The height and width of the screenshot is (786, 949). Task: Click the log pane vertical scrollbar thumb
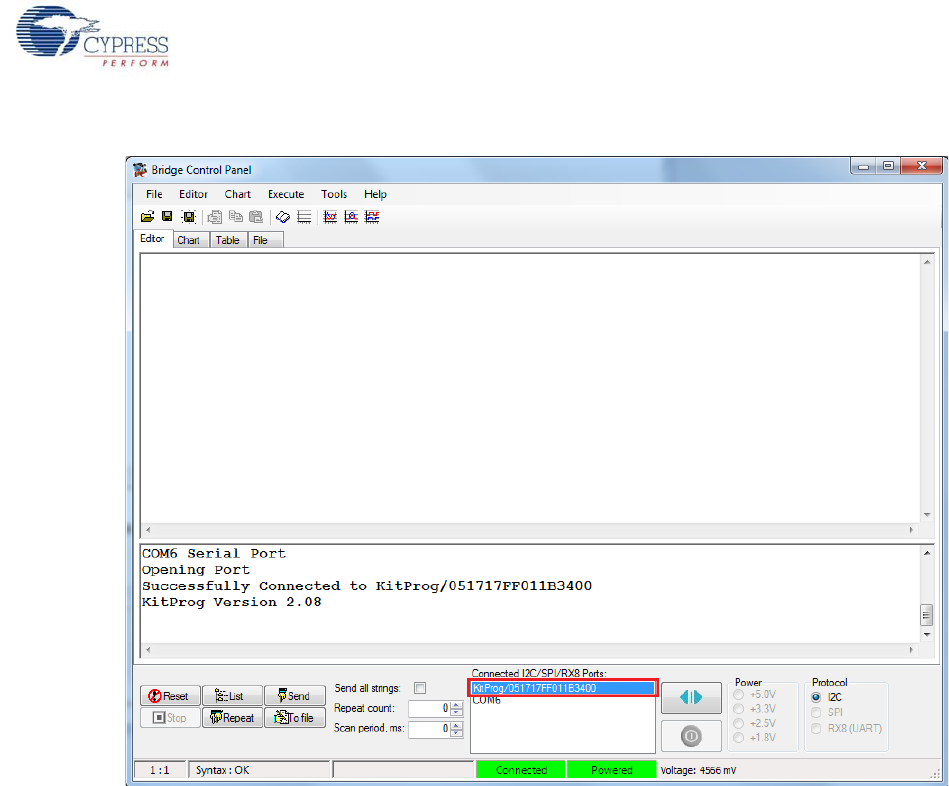coord(927,615)
